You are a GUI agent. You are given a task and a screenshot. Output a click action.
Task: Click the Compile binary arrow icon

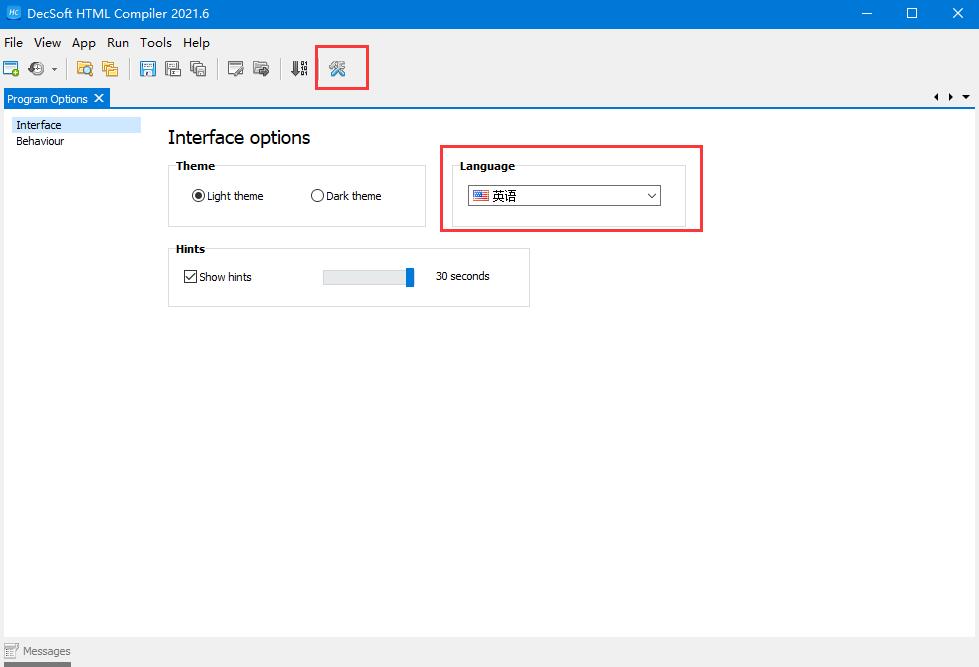[298, 69]
